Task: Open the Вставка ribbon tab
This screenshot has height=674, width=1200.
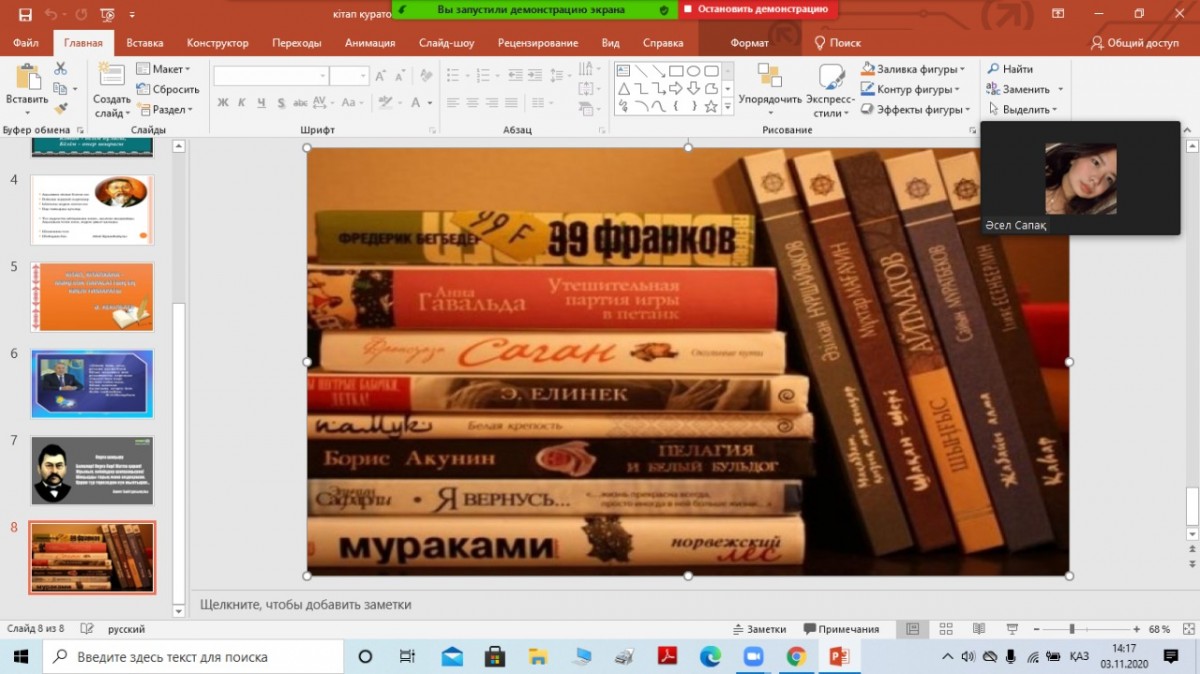Action: click(145, 43)
